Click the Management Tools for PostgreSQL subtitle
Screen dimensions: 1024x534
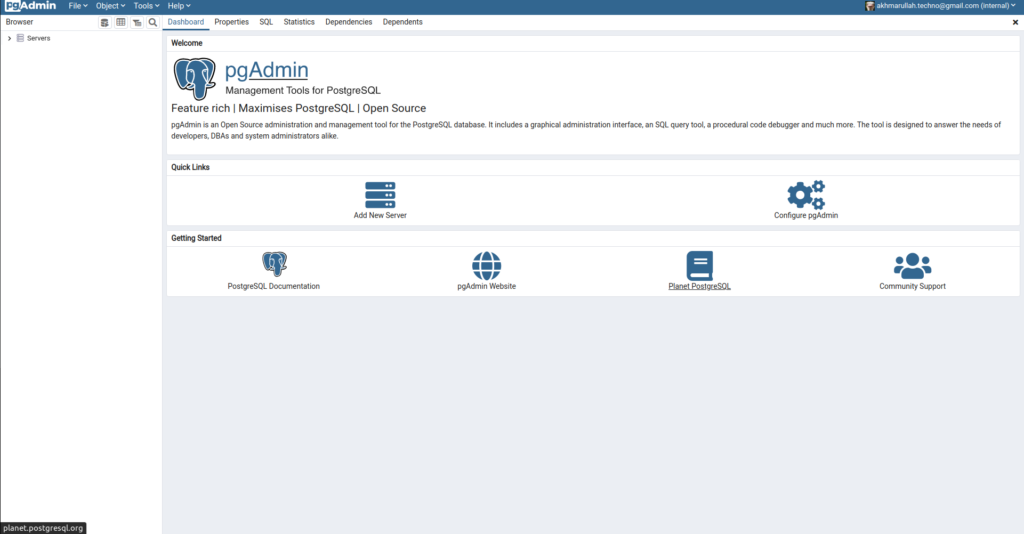pyautogui.click(x=303, y=91)
